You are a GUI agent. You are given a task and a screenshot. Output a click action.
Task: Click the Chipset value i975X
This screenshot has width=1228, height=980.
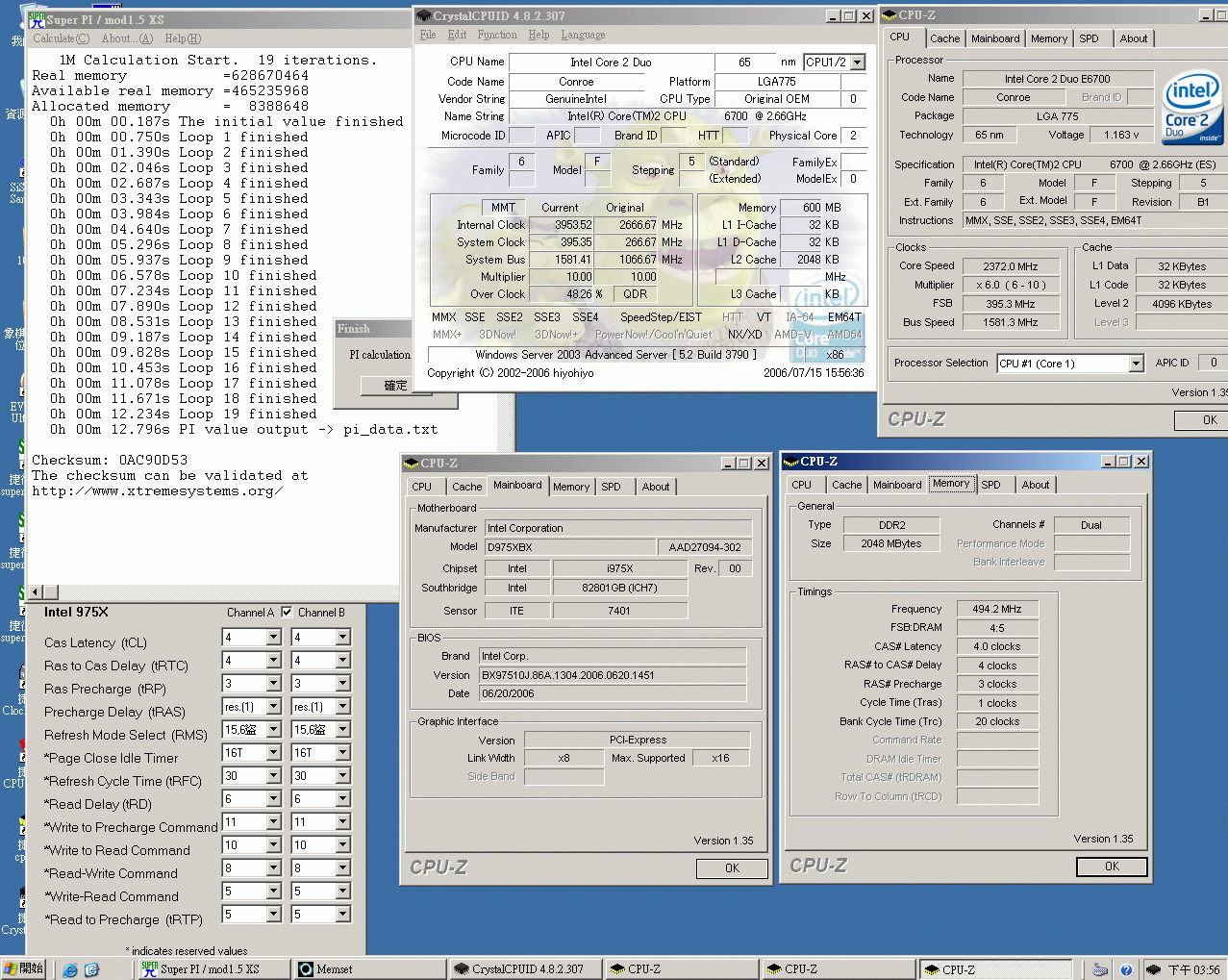click(620, 568)
